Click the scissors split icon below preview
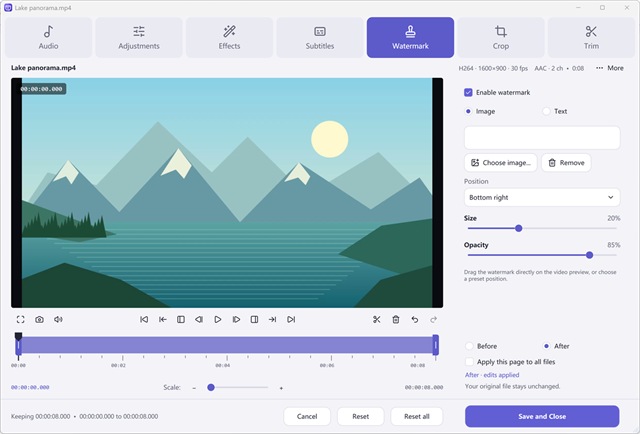640x434 pixels. (x=377, y=319)
